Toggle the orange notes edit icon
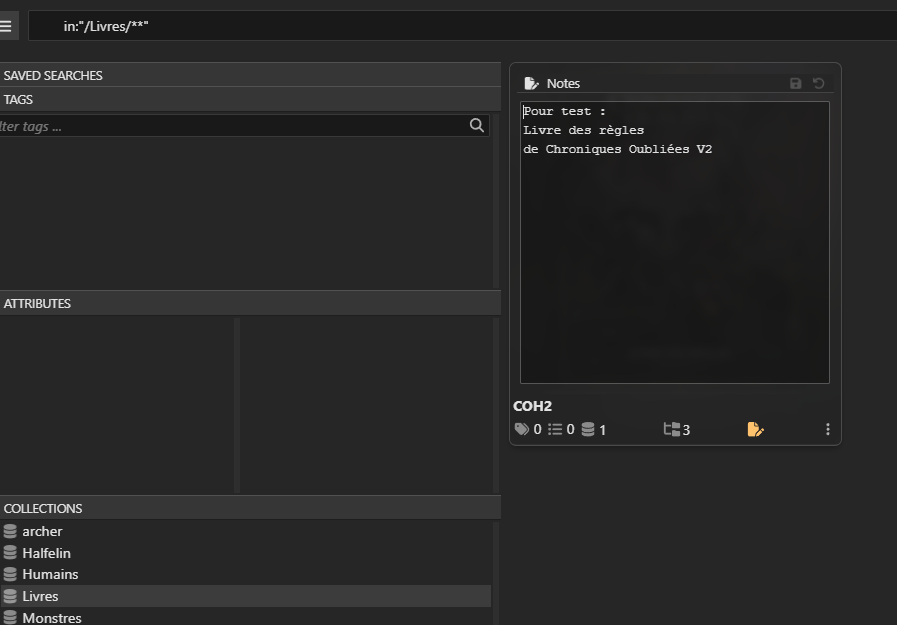Image resolution: width=897 pixels, height=625 pixels. (x=755, y=429)
